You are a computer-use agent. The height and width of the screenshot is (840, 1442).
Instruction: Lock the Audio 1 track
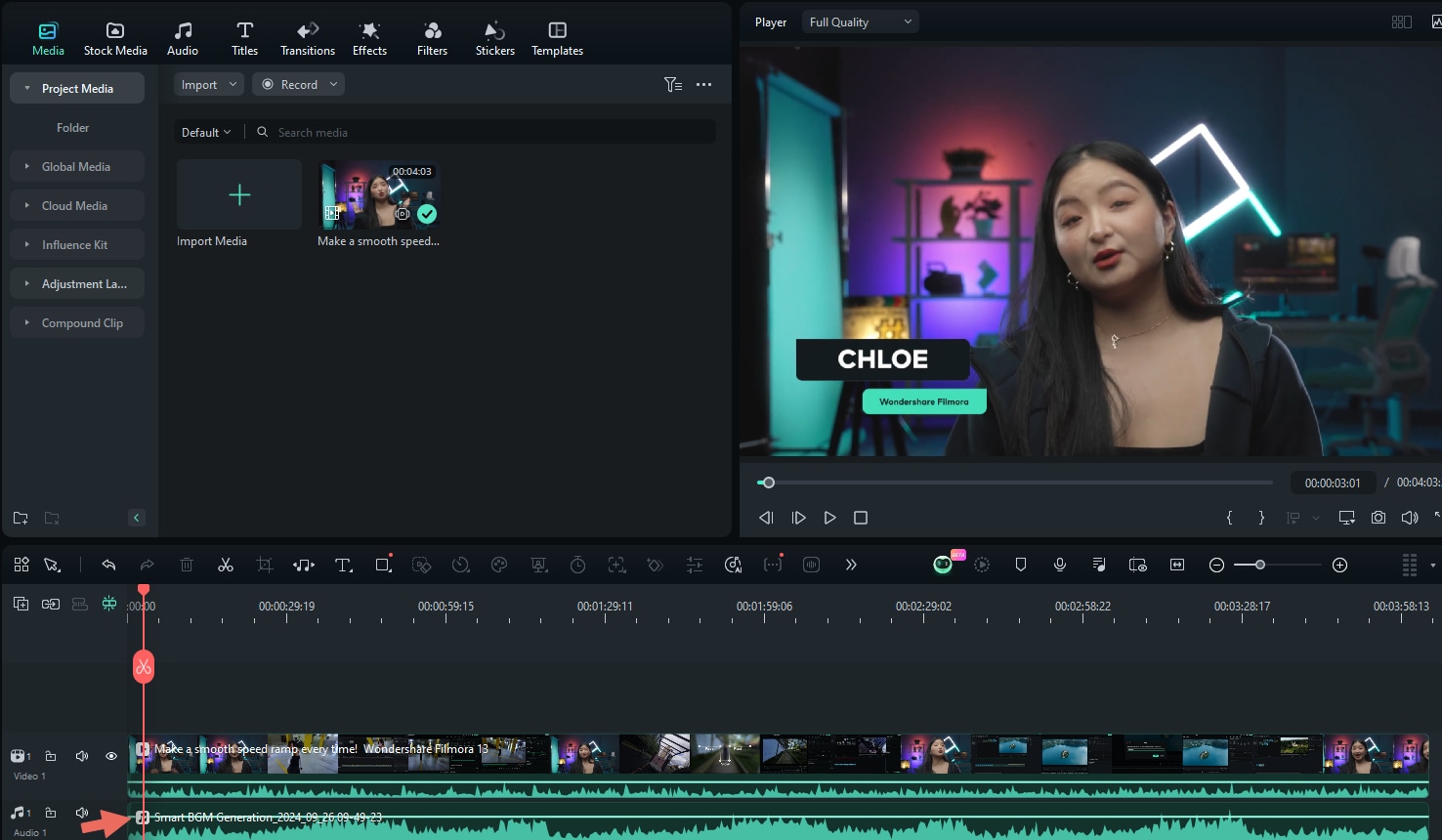pos(51,813)
